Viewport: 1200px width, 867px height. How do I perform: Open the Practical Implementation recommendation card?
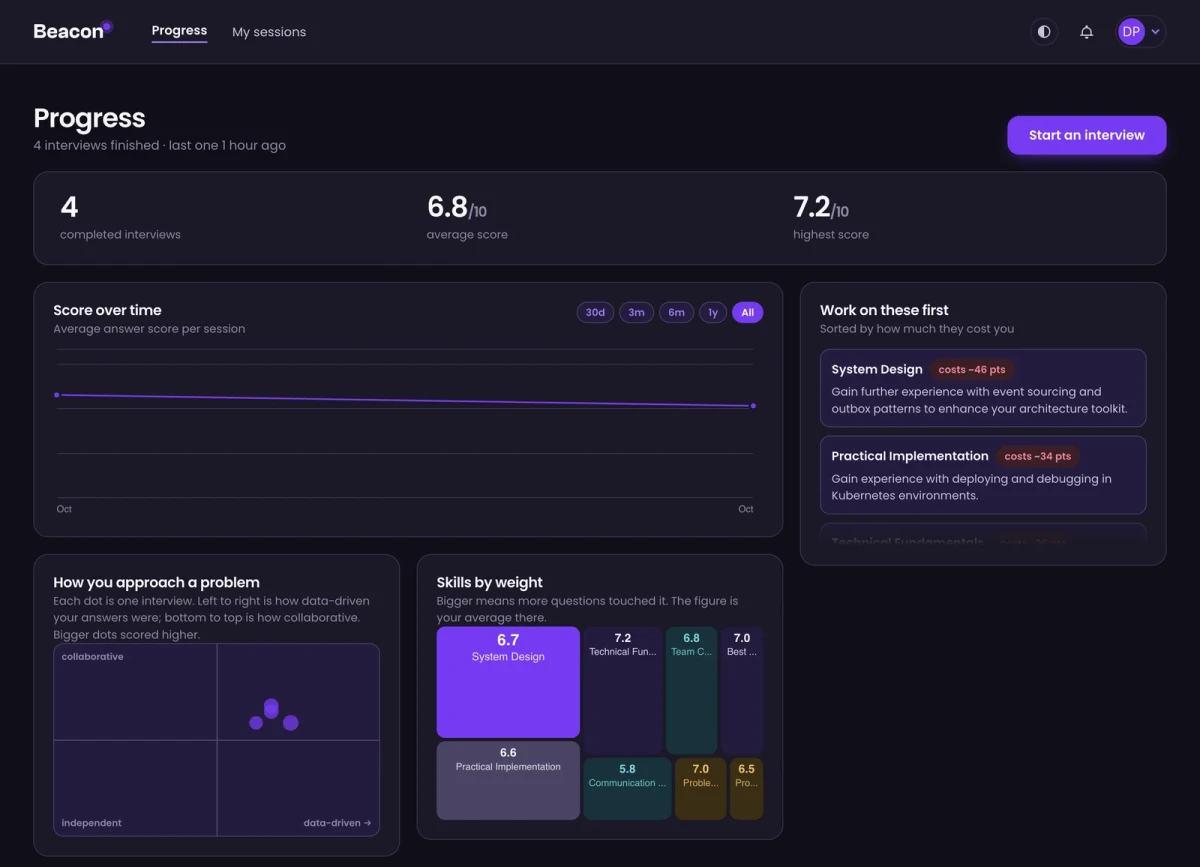point(983,475)
